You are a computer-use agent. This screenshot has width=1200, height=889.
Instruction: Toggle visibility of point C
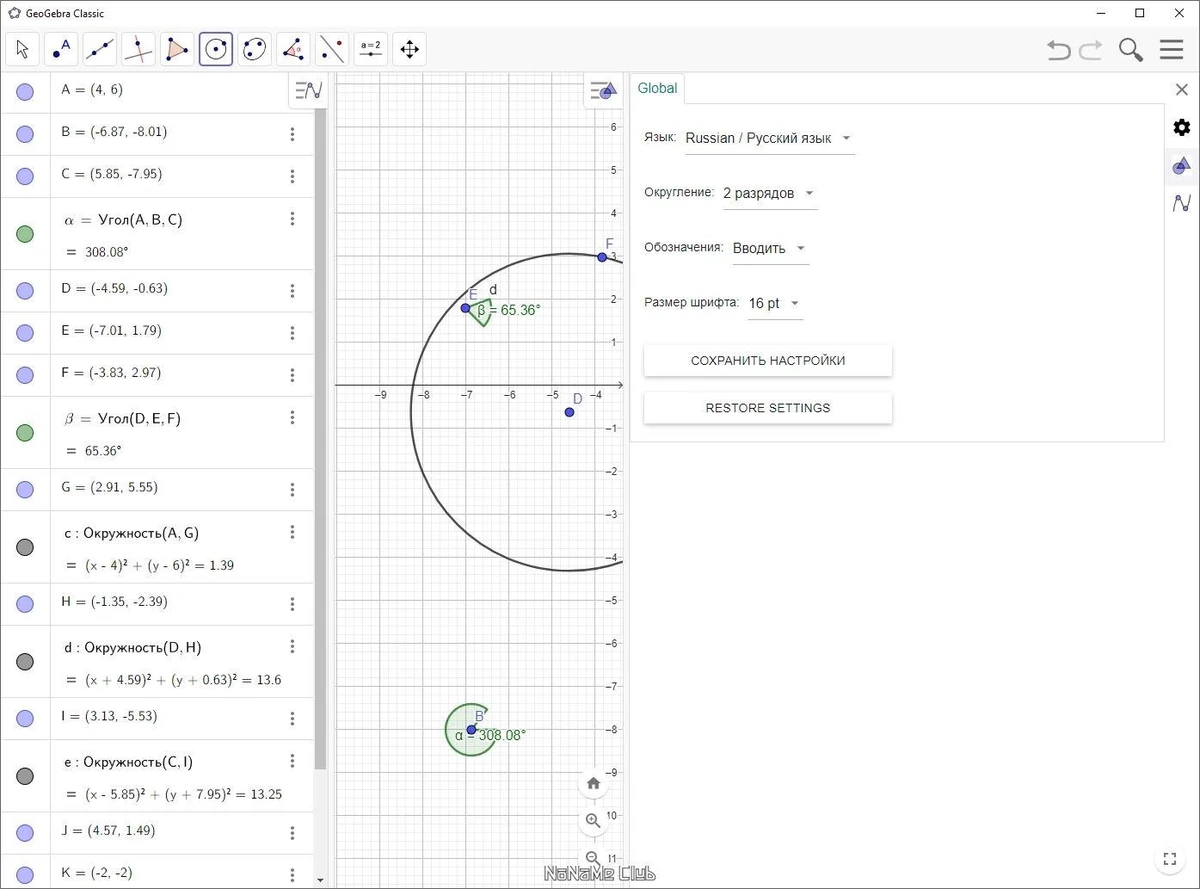click(25, 176)
